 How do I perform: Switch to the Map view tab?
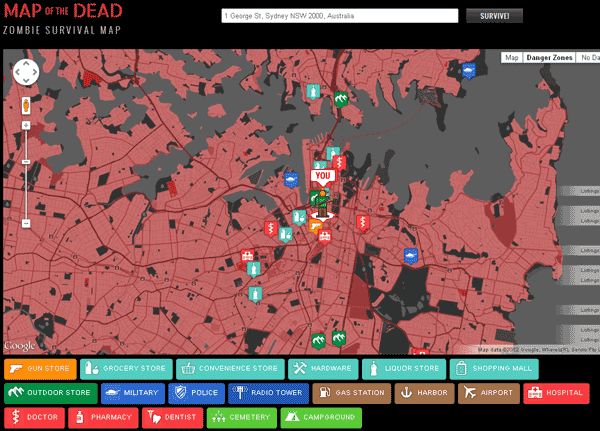pyautogui.click(x=512, y=58)
